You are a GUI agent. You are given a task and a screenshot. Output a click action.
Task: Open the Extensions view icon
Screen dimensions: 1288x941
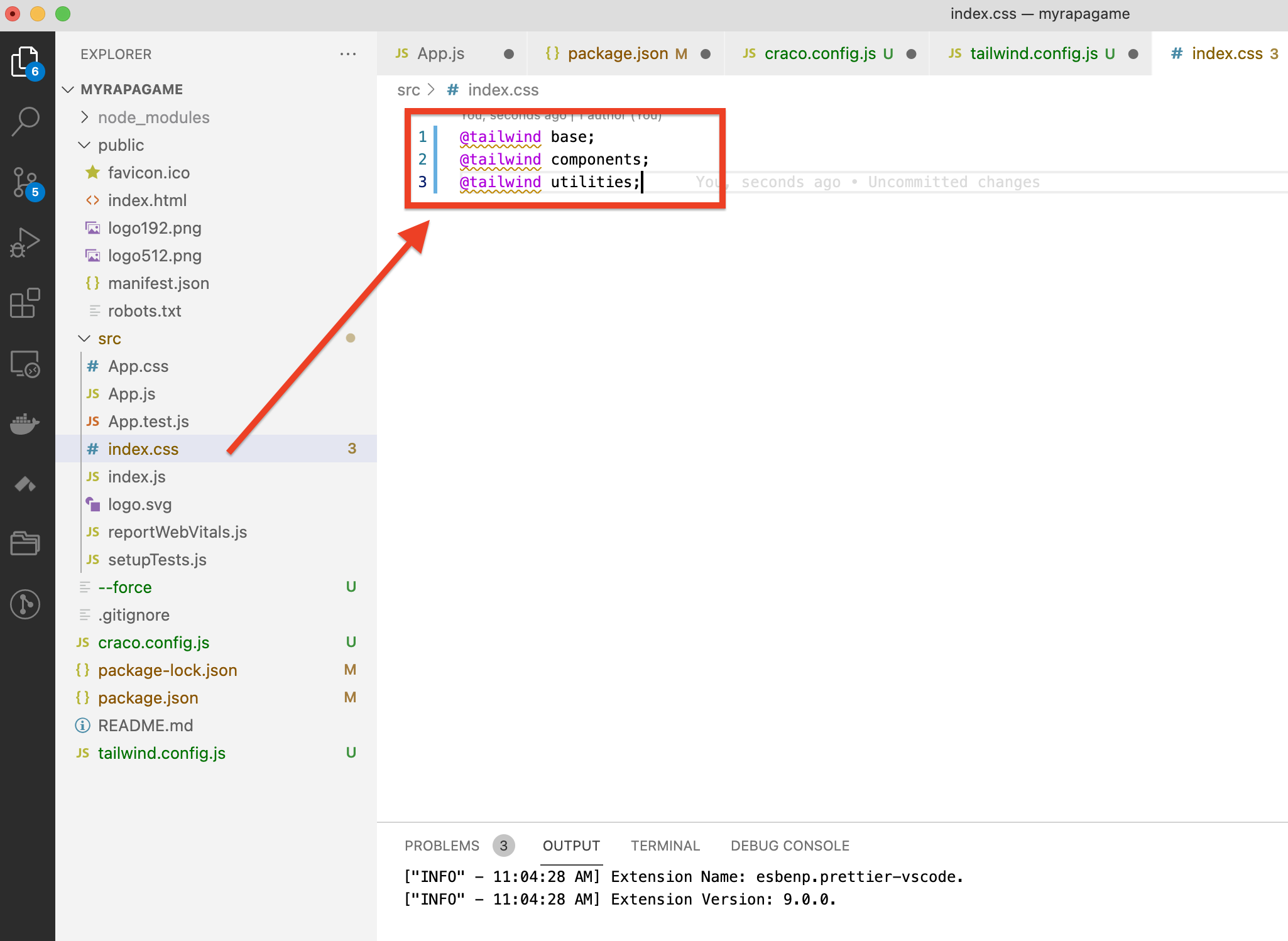pos(25,303)
